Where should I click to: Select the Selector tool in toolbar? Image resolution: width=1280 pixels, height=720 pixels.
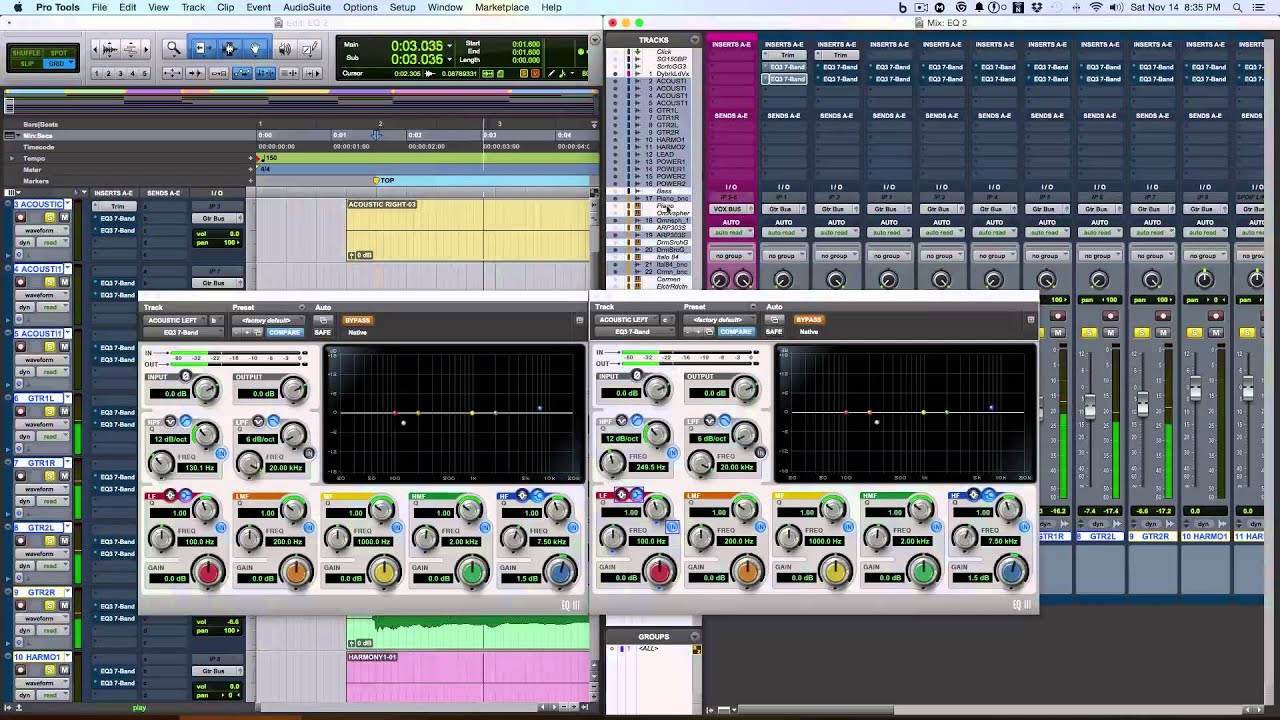point(228,48)
